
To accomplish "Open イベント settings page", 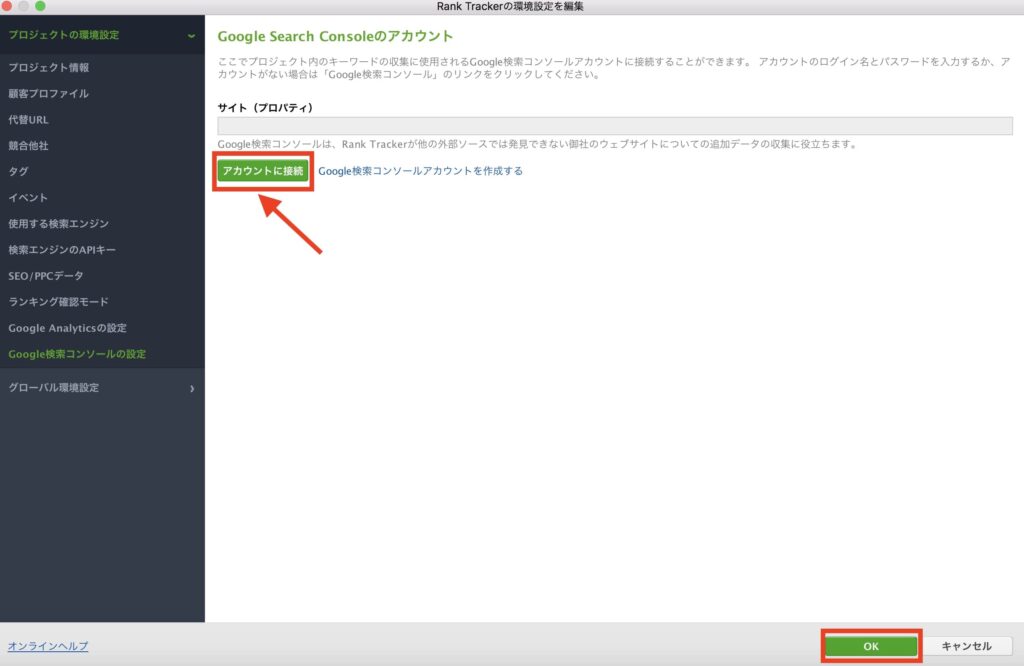I will (28, 197).
